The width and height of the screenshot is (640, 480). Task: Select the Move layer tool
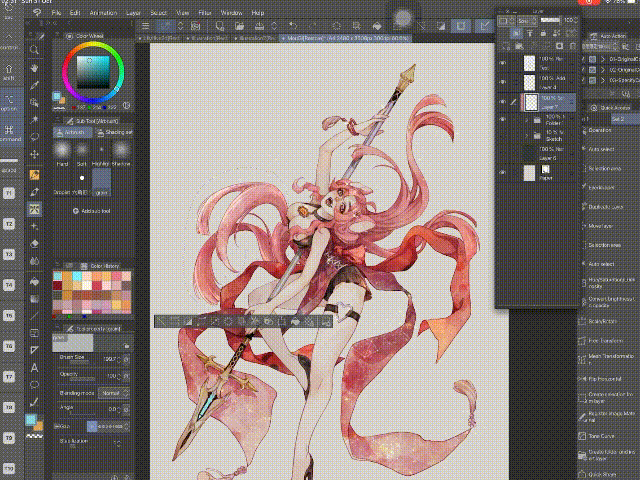point(34,154)
